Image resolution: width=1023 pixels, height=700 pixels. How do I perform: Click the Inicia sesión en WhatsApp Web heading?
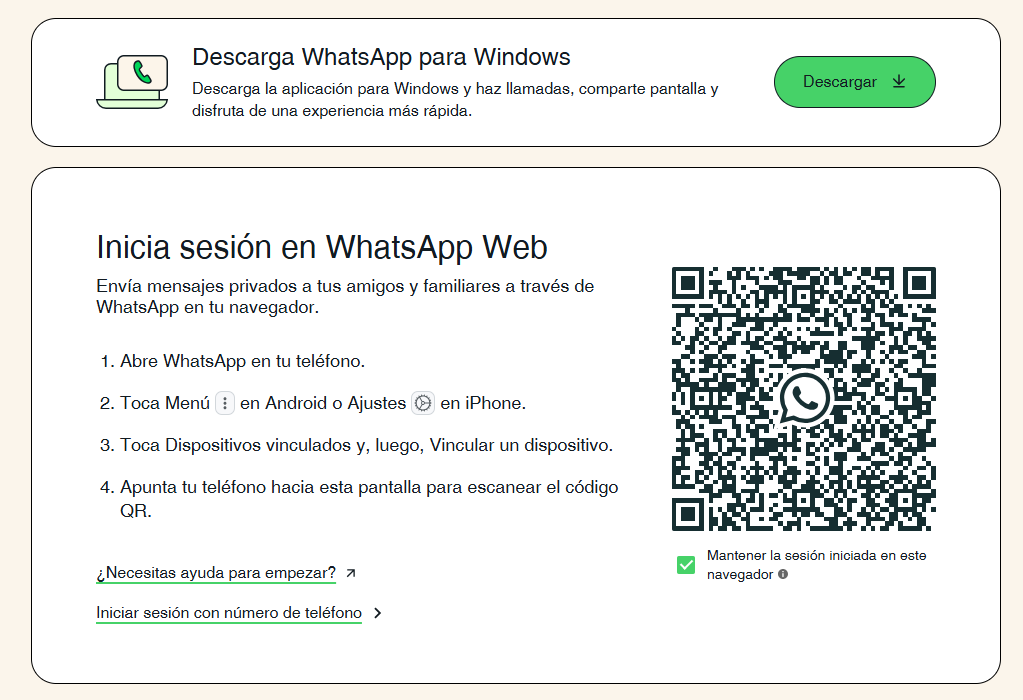(x=322, y=247)
